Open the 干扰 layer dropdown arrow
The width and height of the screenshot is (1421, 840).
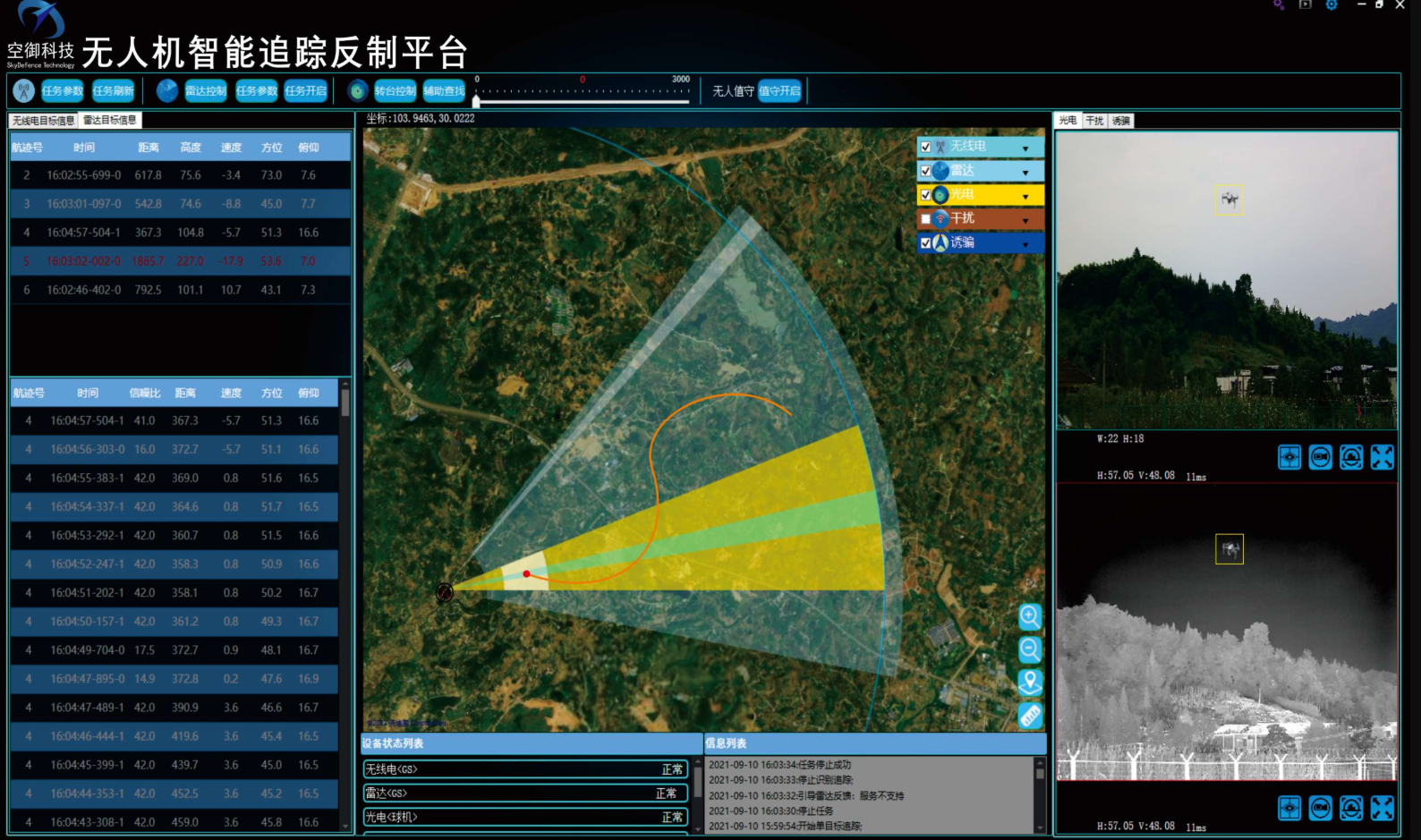pos(1025,220)
